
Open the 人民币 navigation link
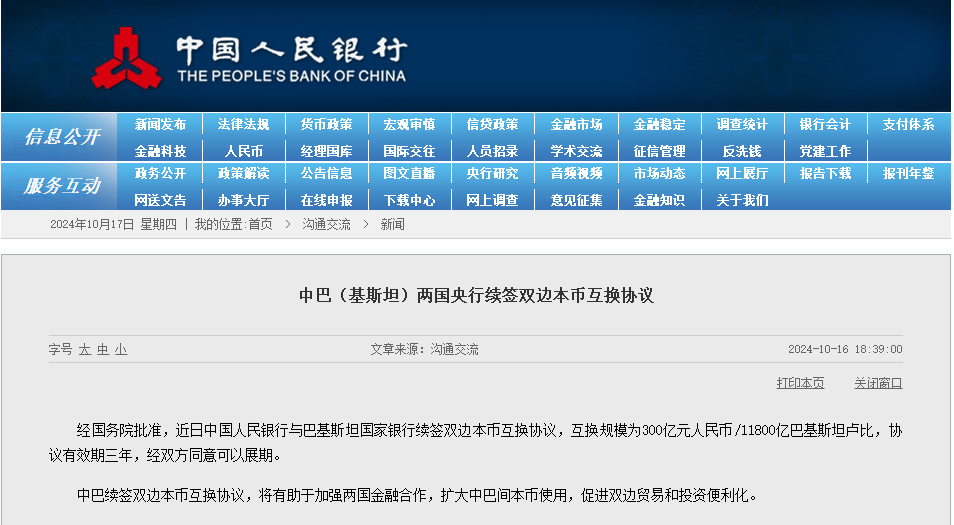(243, 151)
